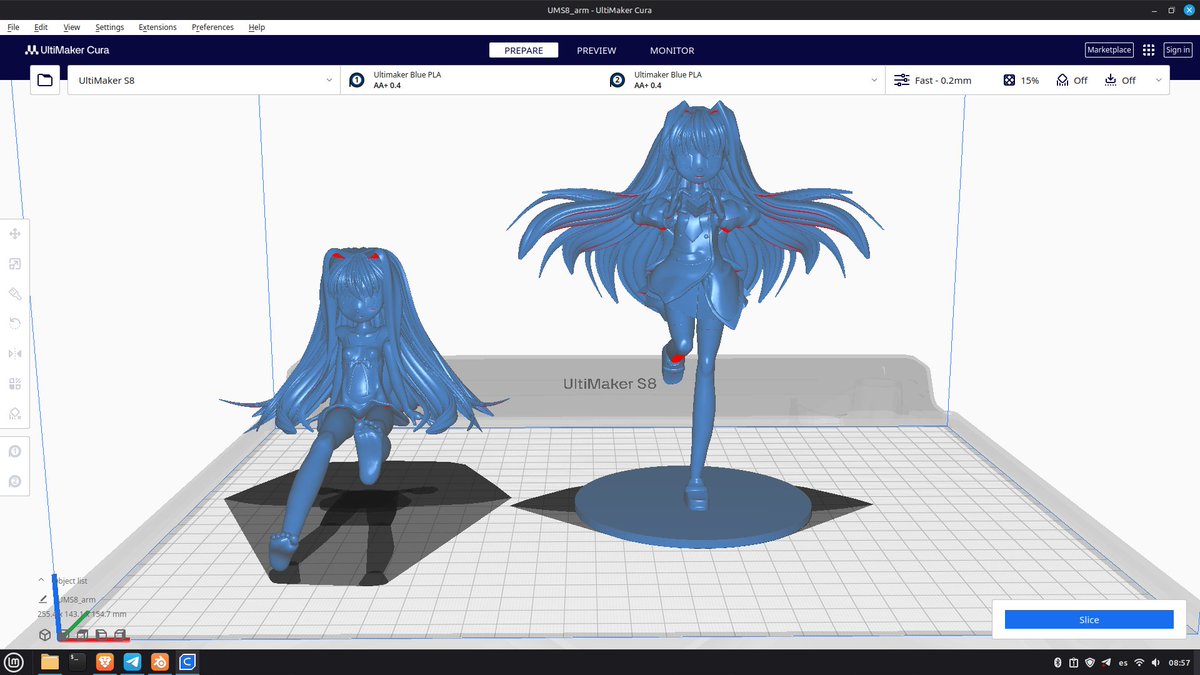Assign model to extruder 1 in sidebar

tap(15, 452)
